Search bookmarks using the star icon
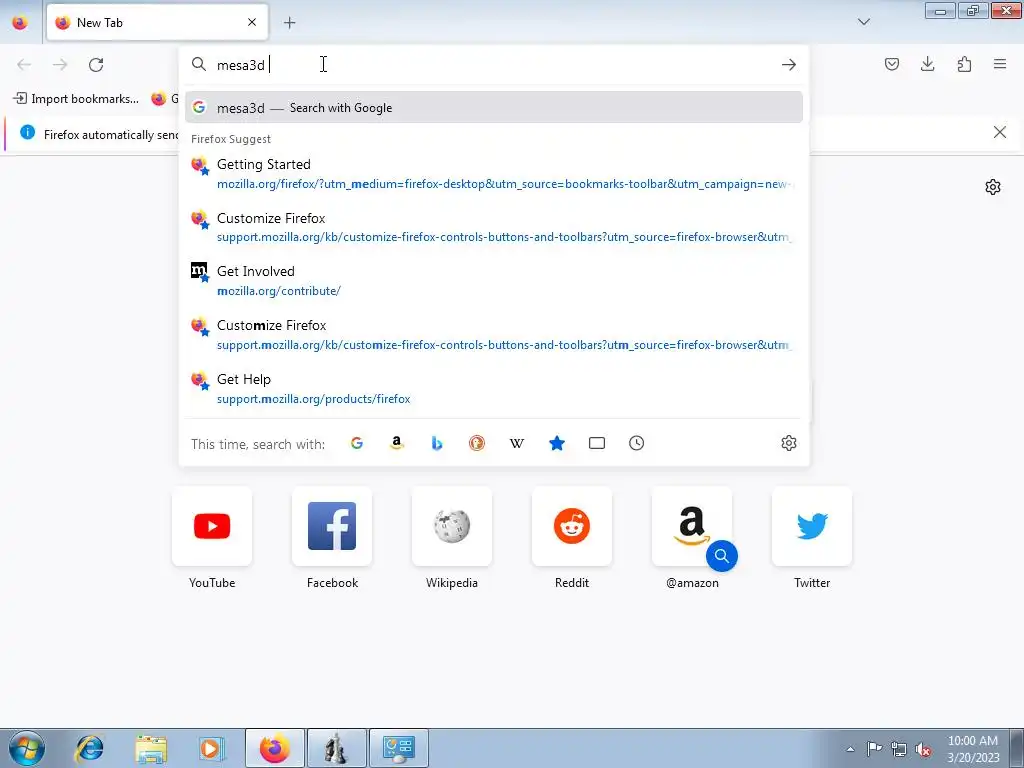 click(557, 443)
